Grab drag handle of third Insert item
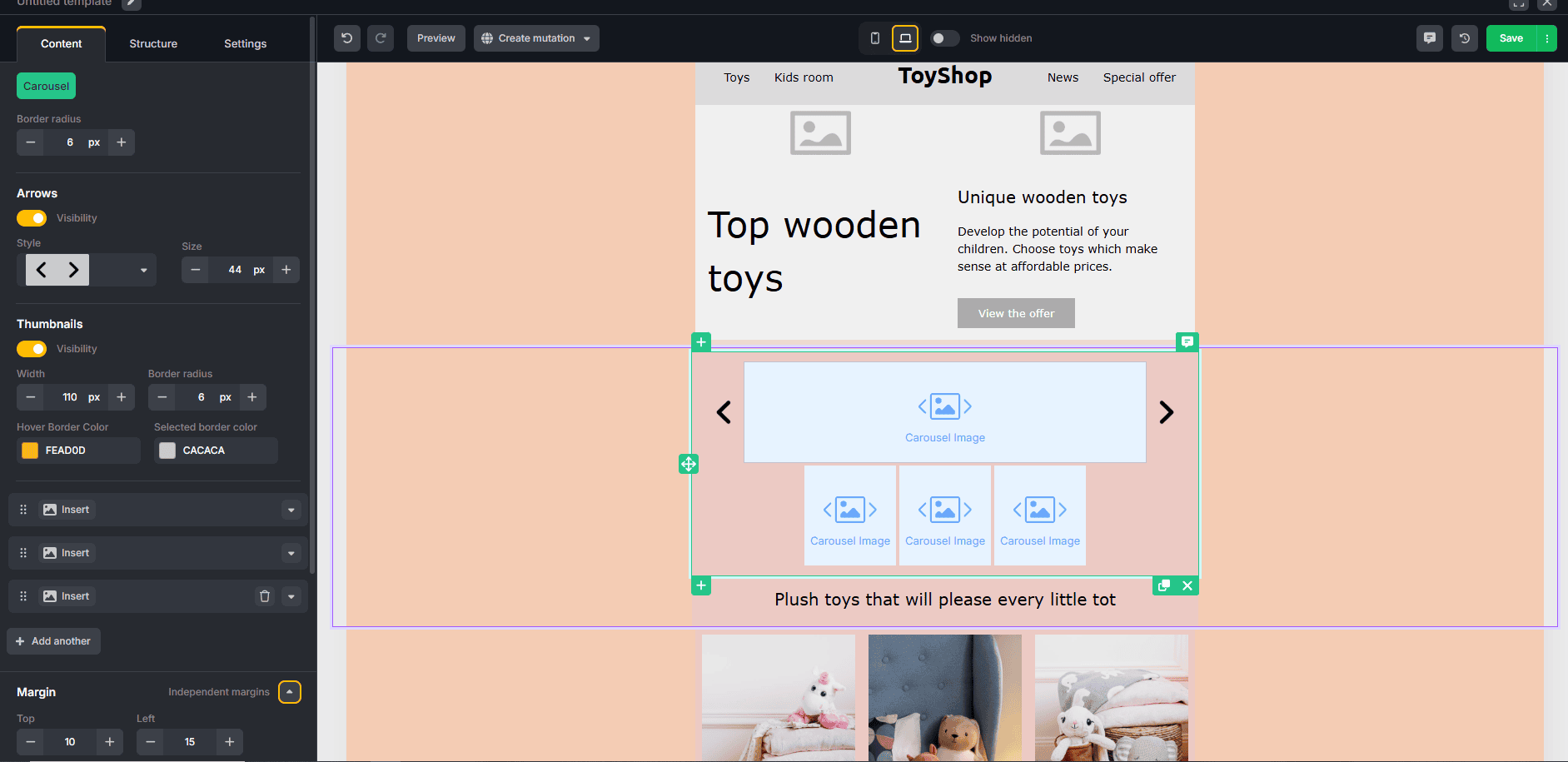1568x762 pixels. point(23,596)
